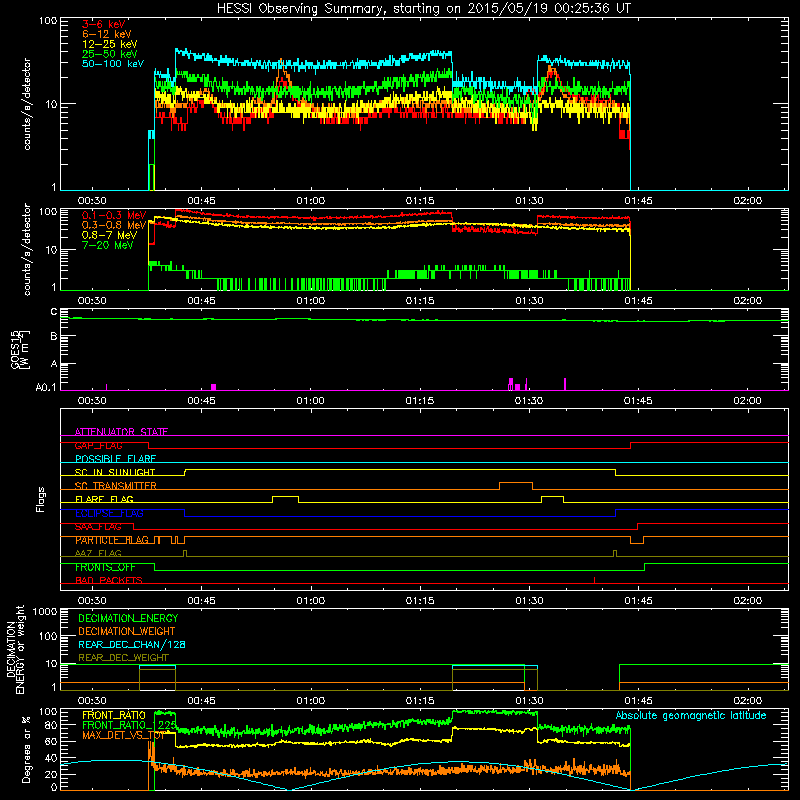Click the 1000 tick label on decimation axis
This screenshot has height=800, width=800.
45,611
